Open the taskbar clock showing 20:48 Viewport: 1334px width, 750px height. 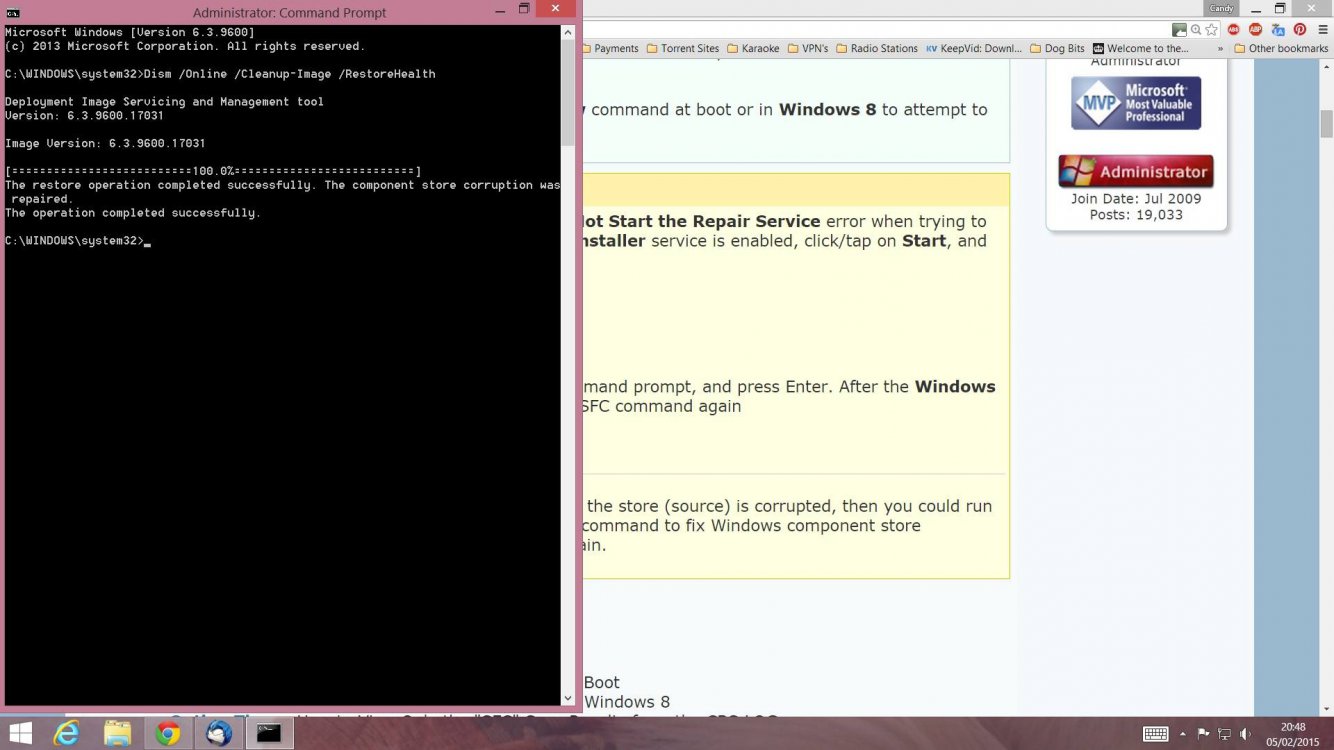pos(1292,734)
